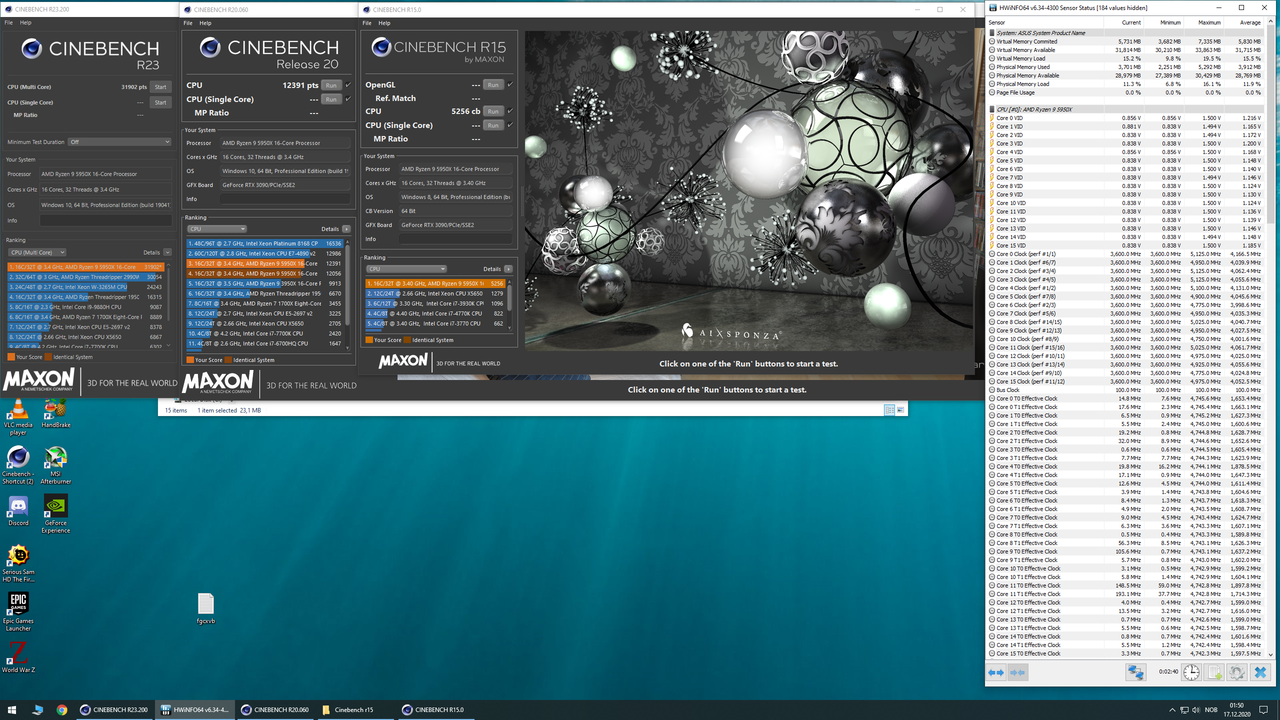Open Windows Start menu

(x=11, y=710)
